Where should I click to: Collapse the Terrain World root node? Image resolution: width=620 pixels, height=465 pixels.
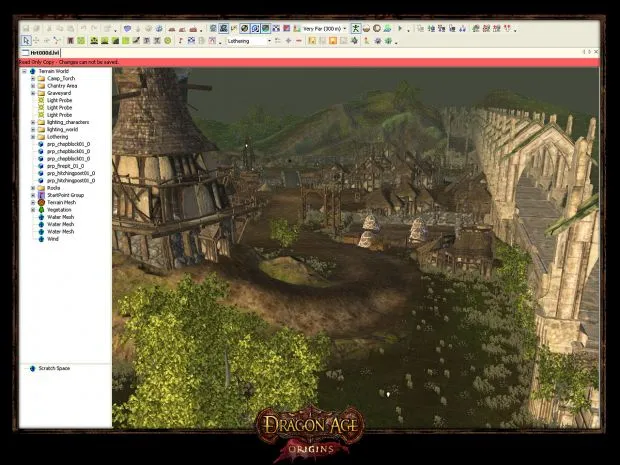click(25, 72)
